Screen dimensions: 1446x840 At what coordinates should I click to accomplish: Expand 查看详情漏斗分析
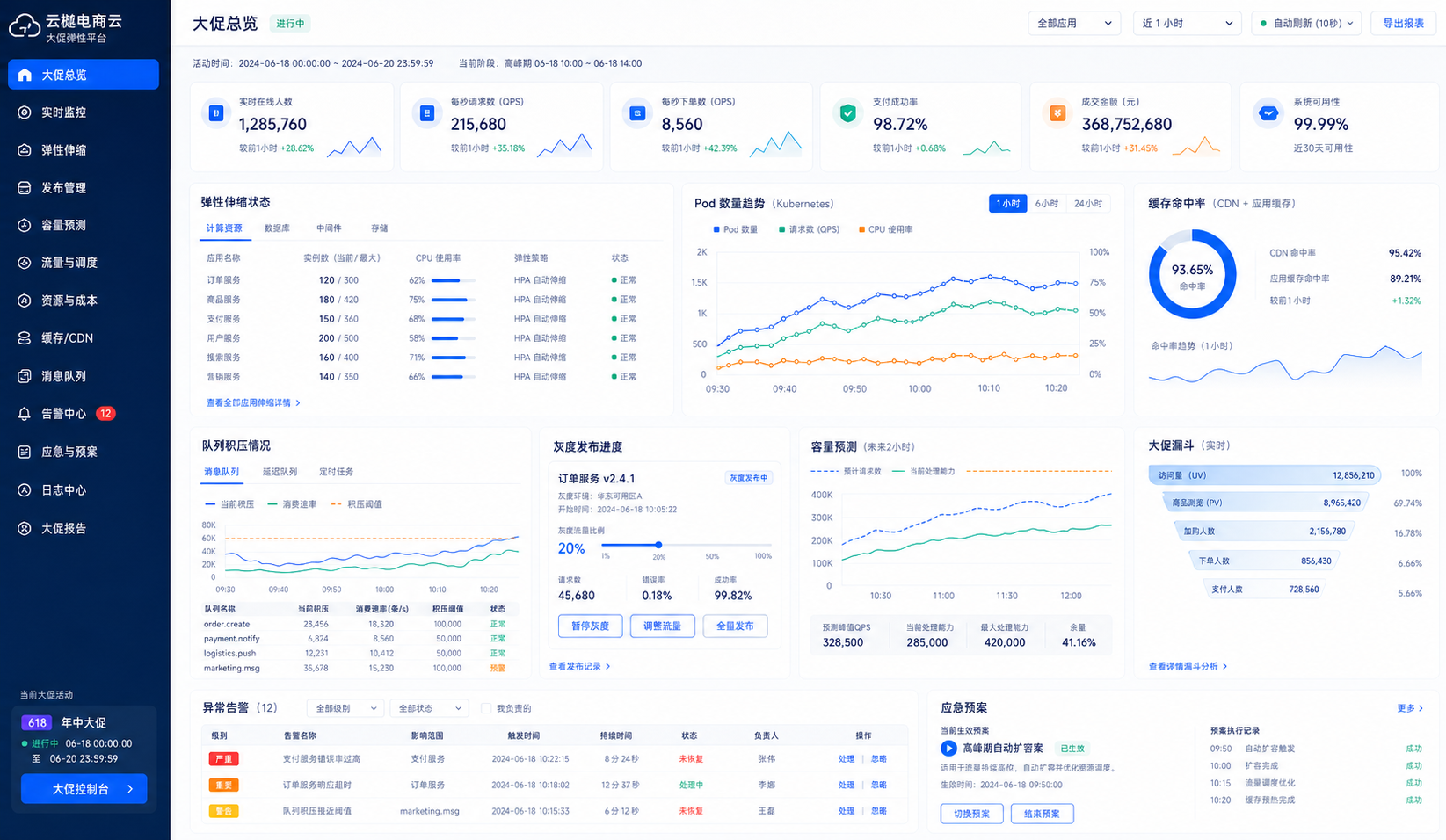click(x=1188, y=666)
